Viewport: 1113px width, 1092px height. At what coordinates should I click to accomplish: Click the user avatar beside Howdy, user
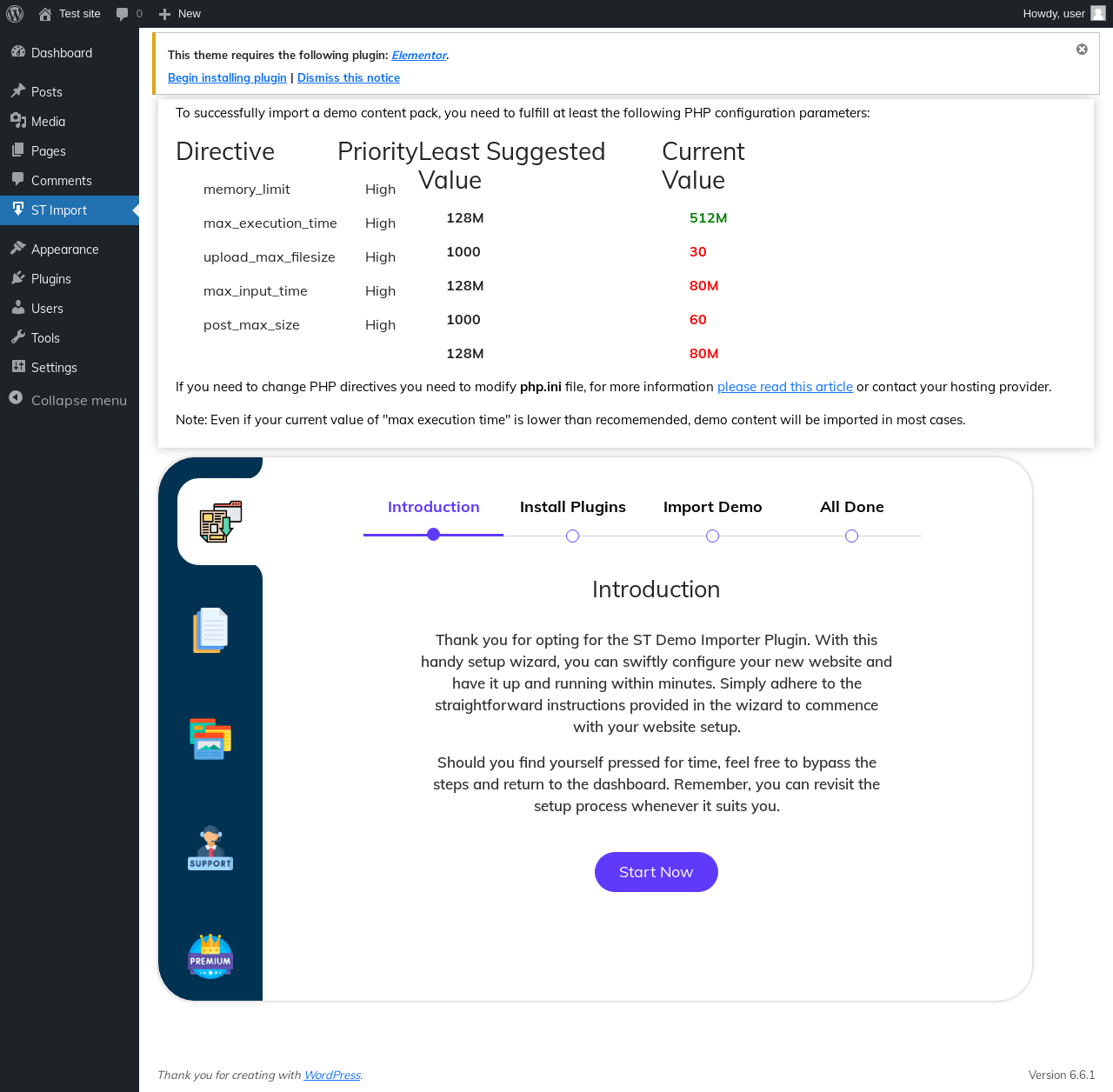[x=1098, y=13]
